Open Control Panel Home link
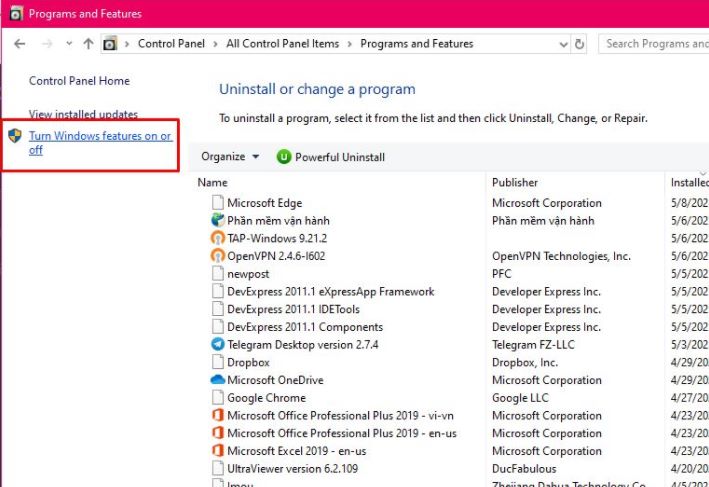The image size is (709, 487). pos(79,81)
